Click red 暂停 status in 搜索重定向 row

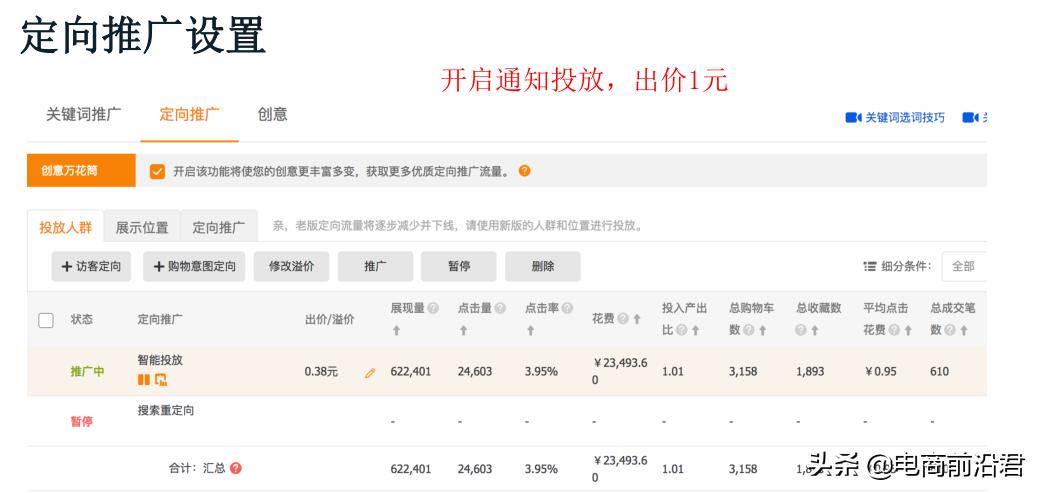[x=82, y=421]
